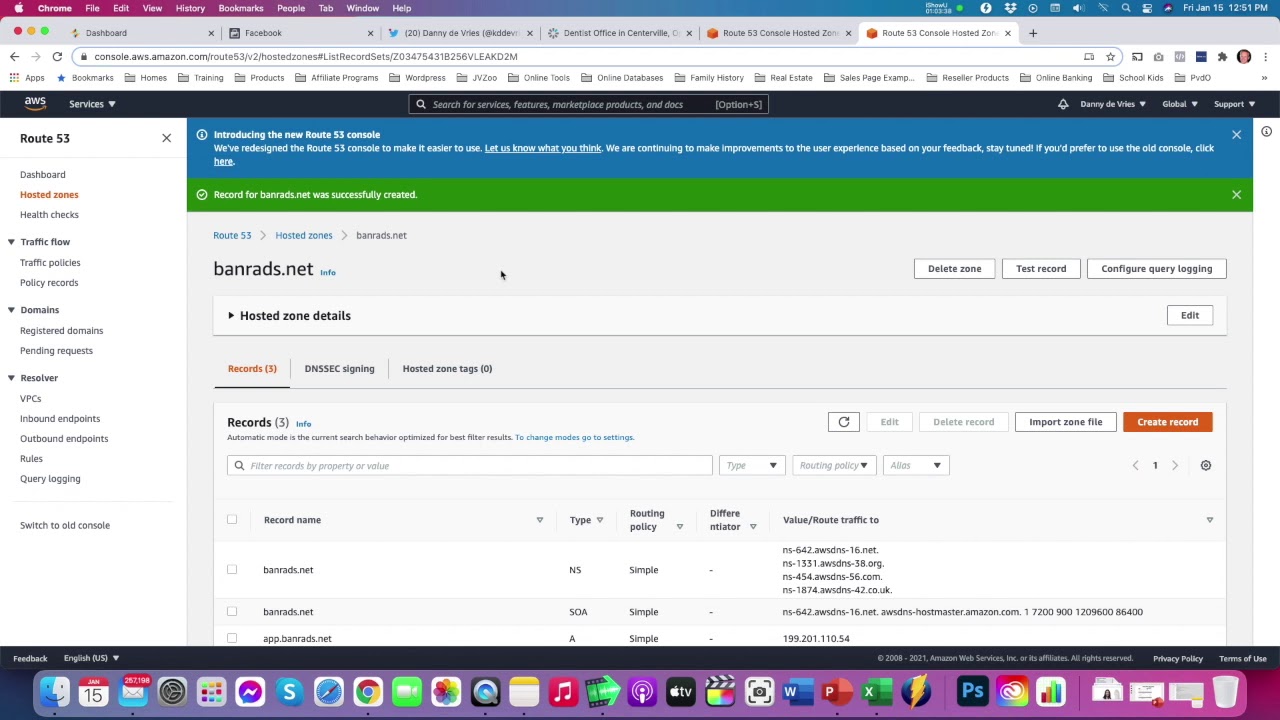The height and width of the screenshot is (720, 1280).
Task: Click Configure query logging button
Action: [x=1156, y=269]
